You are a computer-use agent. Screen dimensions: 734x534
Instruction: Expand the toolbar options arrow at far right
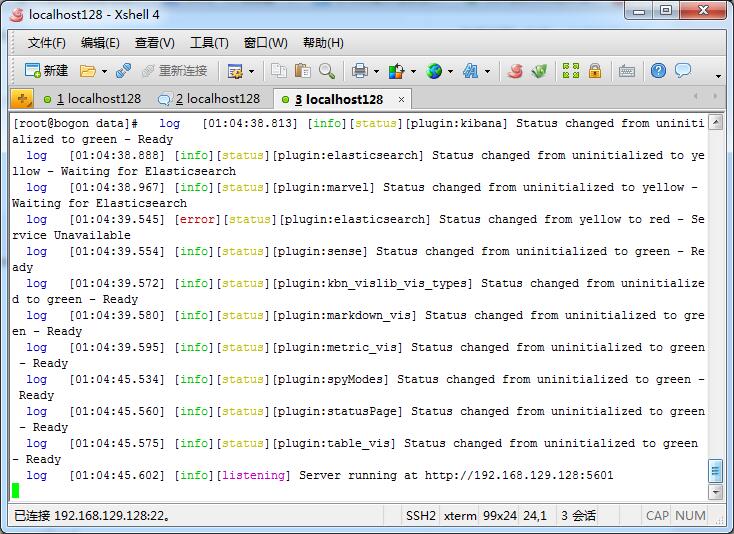click(719, 76)
